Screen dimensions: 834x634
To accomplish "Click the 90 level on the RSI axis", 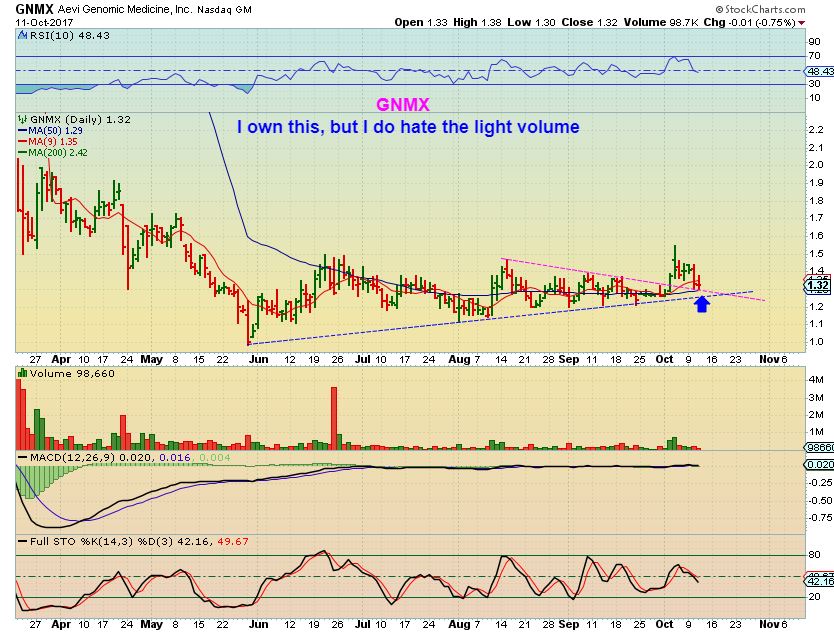I will click(x=814, y=42).
